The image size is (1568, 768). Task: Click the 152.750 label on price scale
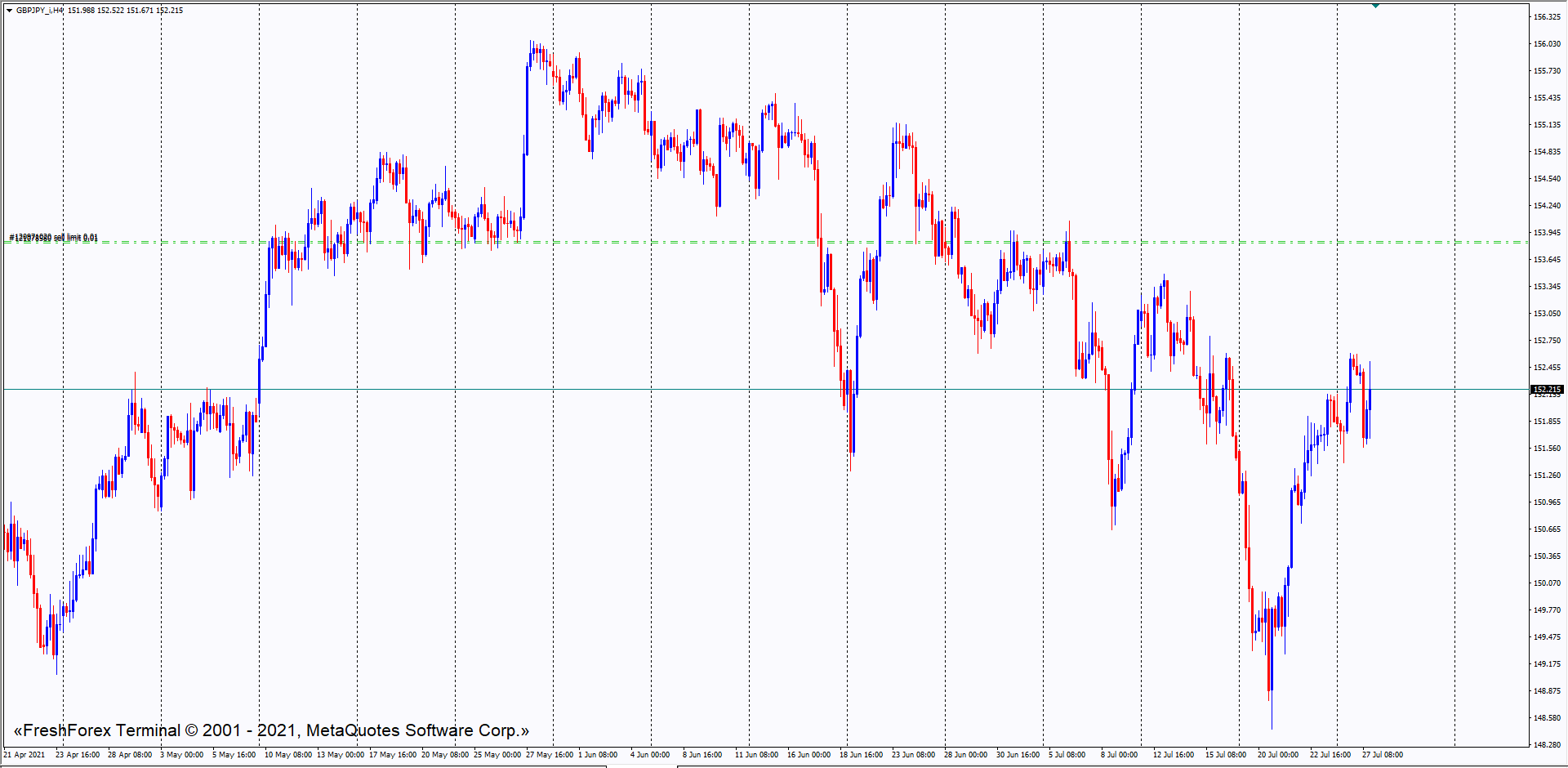[x=1547, y=341]
